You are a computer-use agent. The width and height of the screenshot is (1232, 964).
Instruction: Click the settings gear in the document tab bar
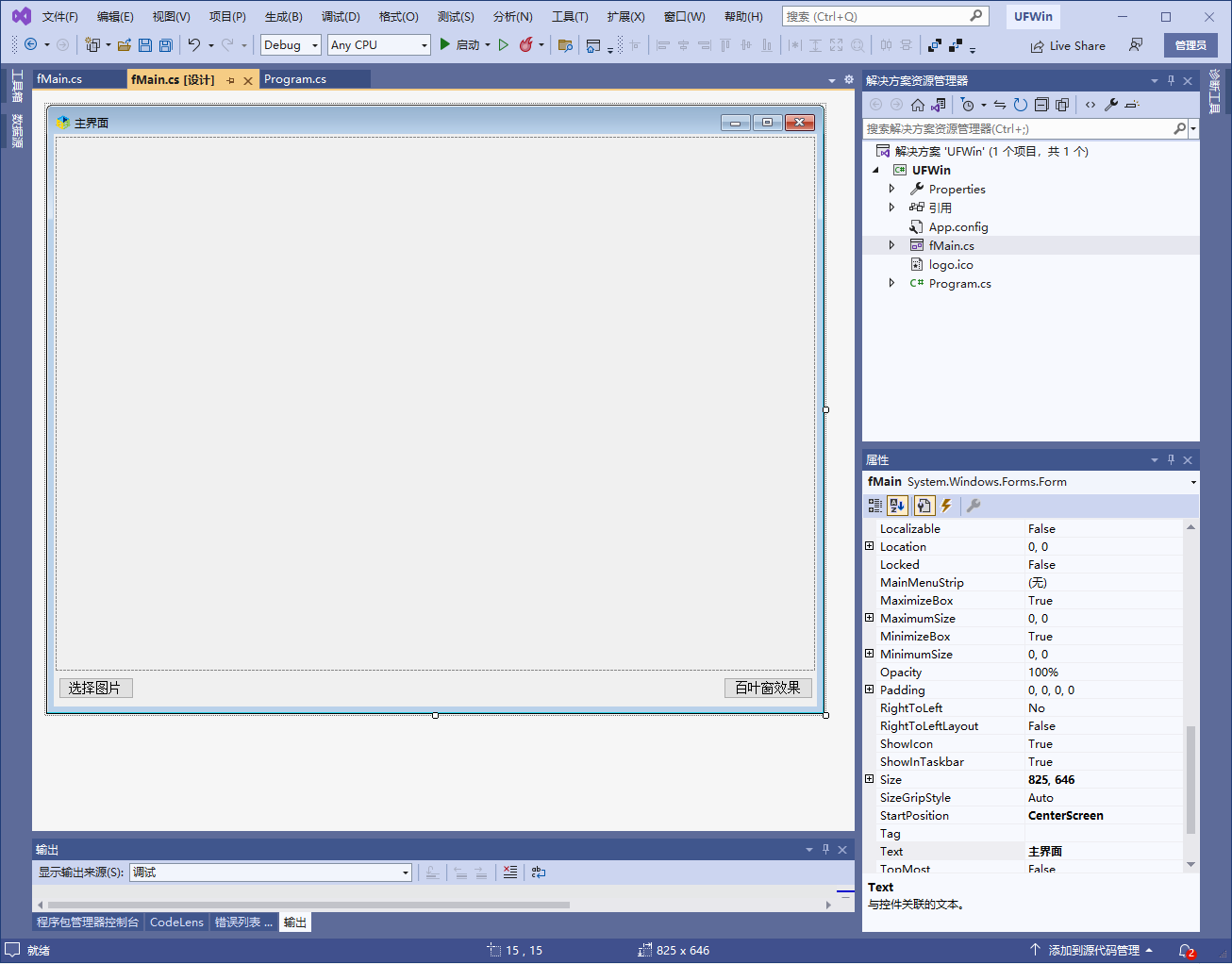(x=849, y=80)
